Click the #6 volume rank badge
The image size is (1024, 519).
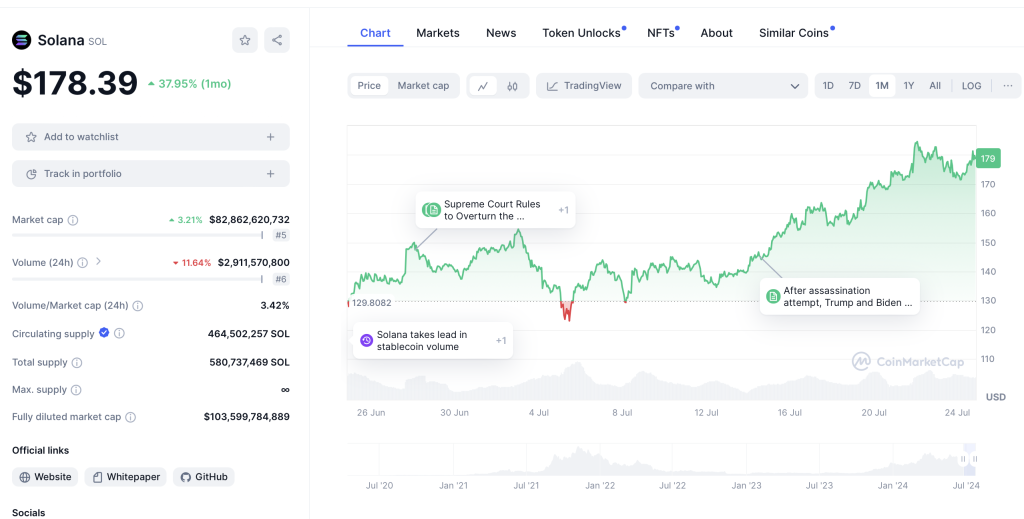pyautogui.click(x=281, y=279)
